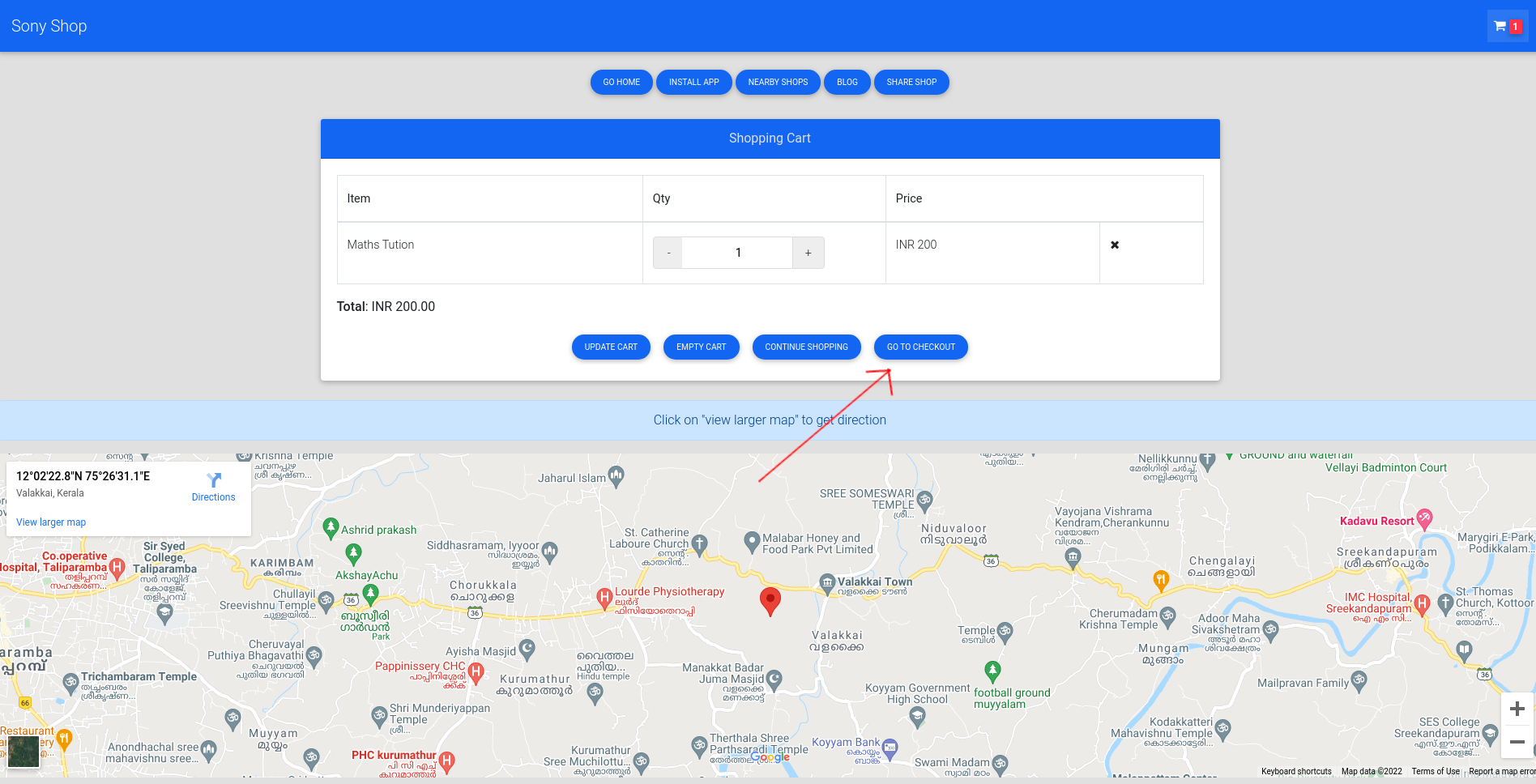This screenshot has width=1536, height=784.
Task: Select the Koyyam Government High School marker
Action: 917,716
